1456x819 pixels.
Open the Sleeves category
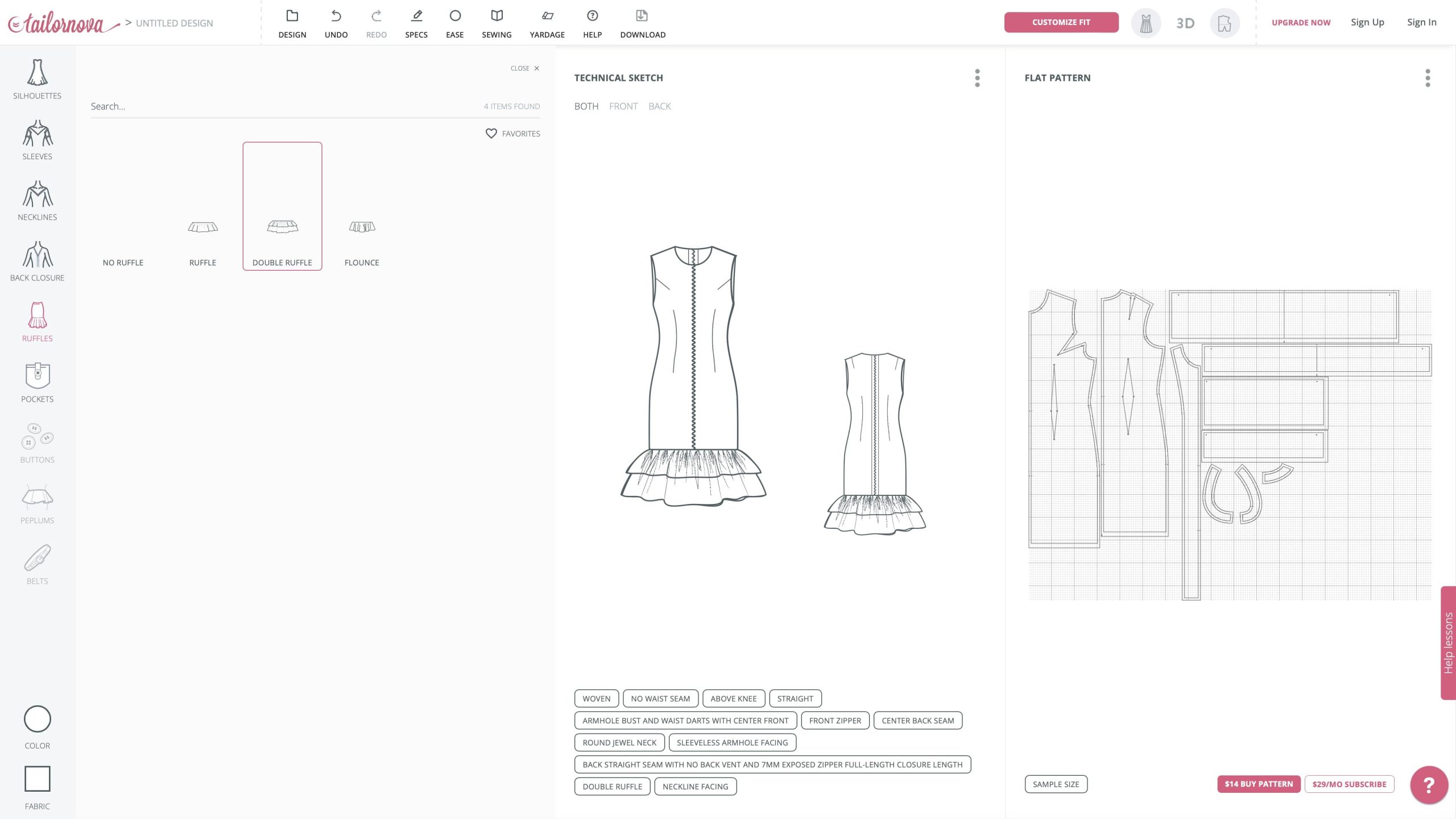(37, 140)
